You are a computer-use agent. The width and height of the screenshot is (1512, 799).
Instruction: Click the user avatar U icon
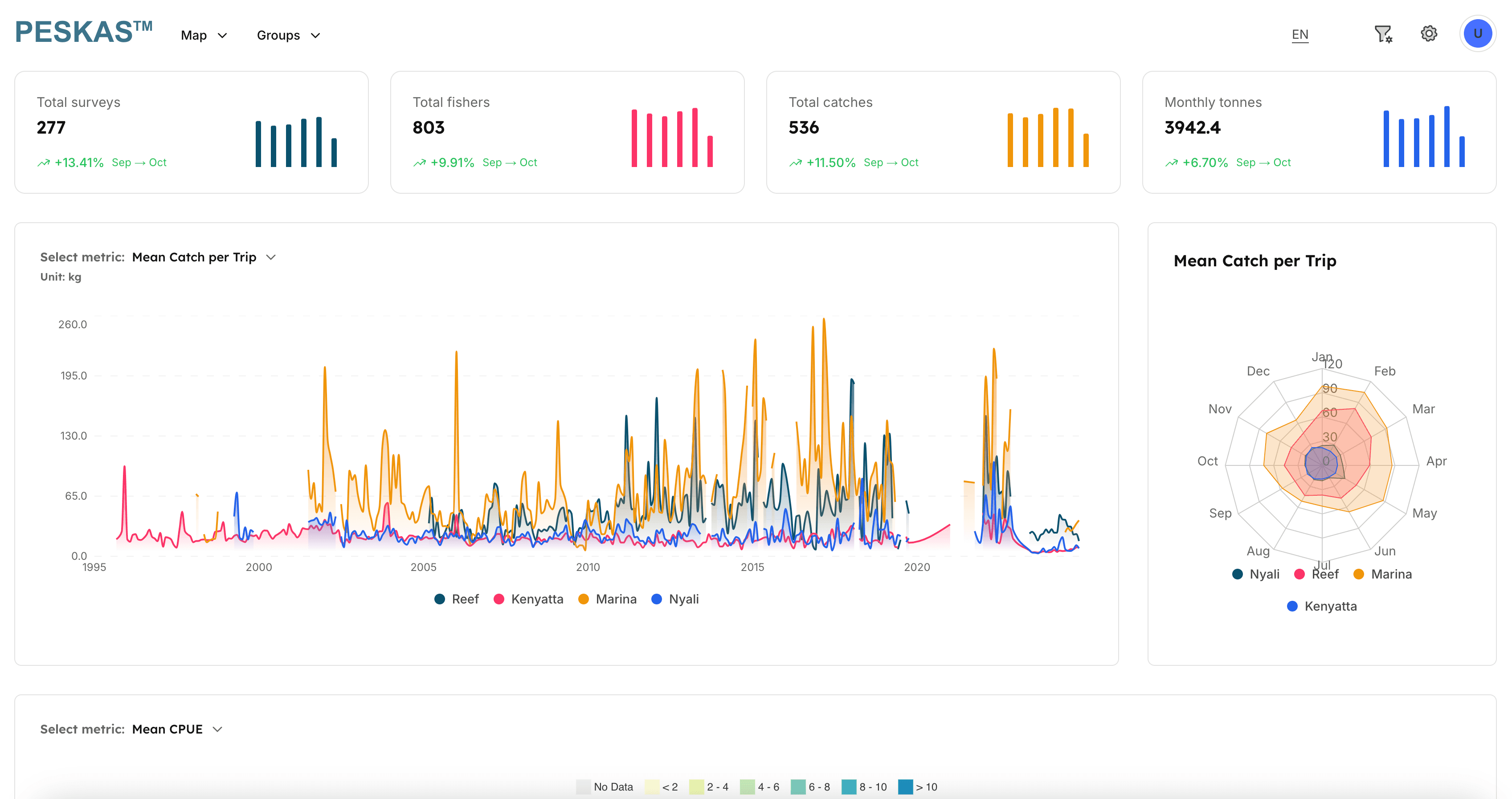1477,33
